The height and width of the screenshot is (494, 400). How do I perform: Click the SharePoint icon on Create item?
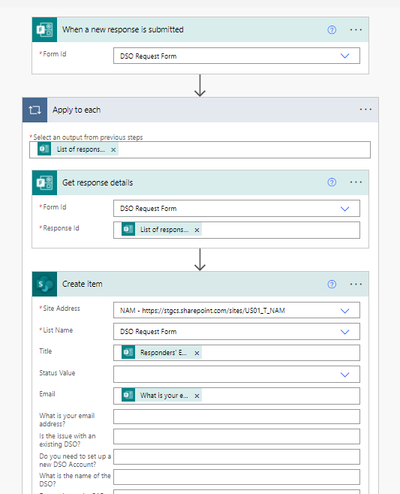45,284
